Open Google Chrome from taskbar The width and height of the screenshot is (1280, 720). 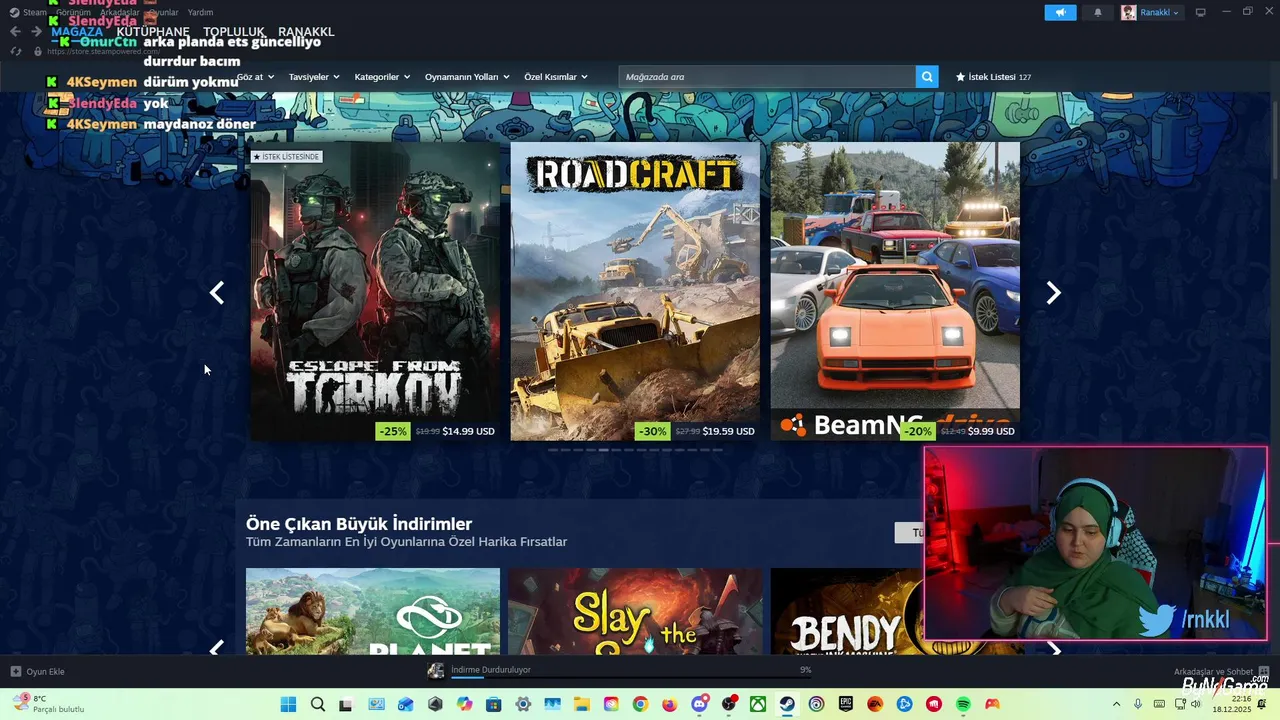coord(640,704)
